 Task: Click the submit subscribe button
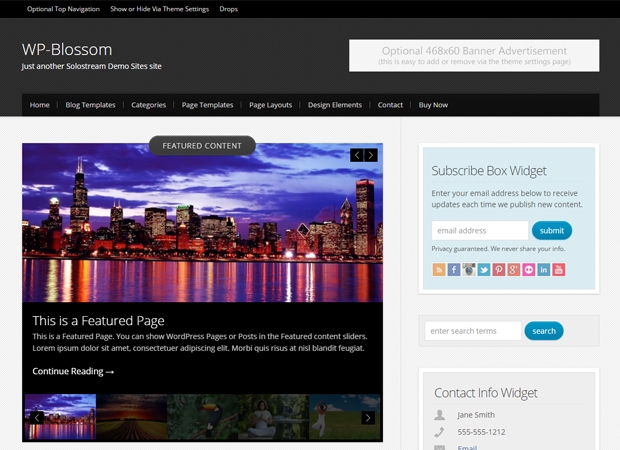pos(552,231)
